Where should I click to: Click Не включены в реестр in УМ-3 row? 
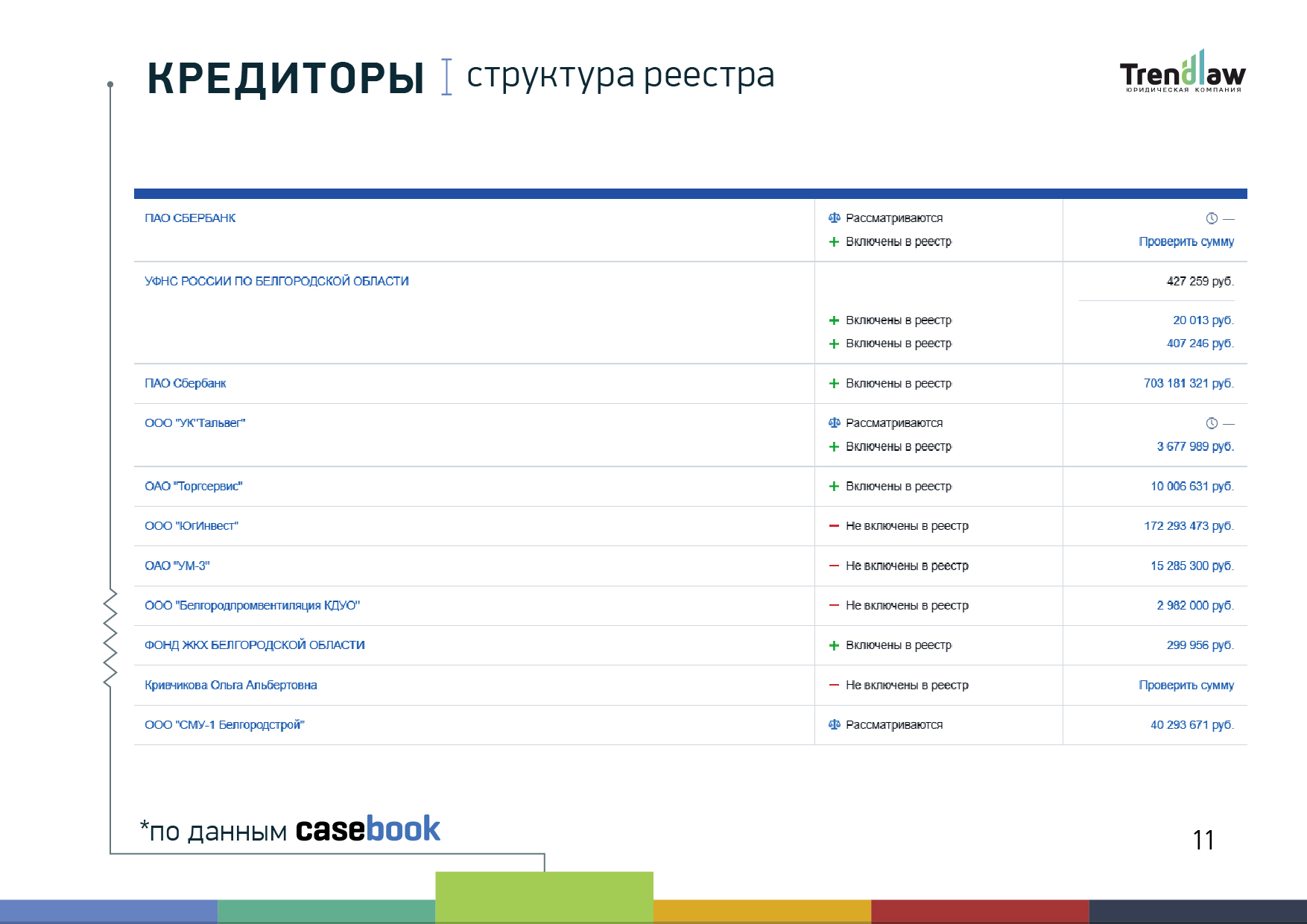click(907, 566)
